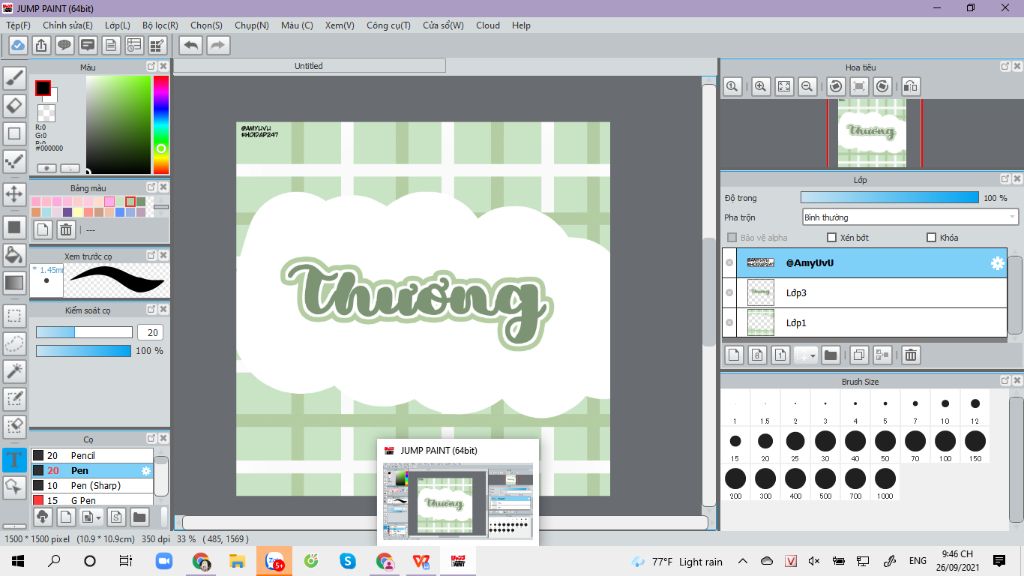Image resolution: width=1024 pixels, height=576 pixels.
Task: Open the add brush dropdown in the Cọ panel
Action: click(99, 518)
